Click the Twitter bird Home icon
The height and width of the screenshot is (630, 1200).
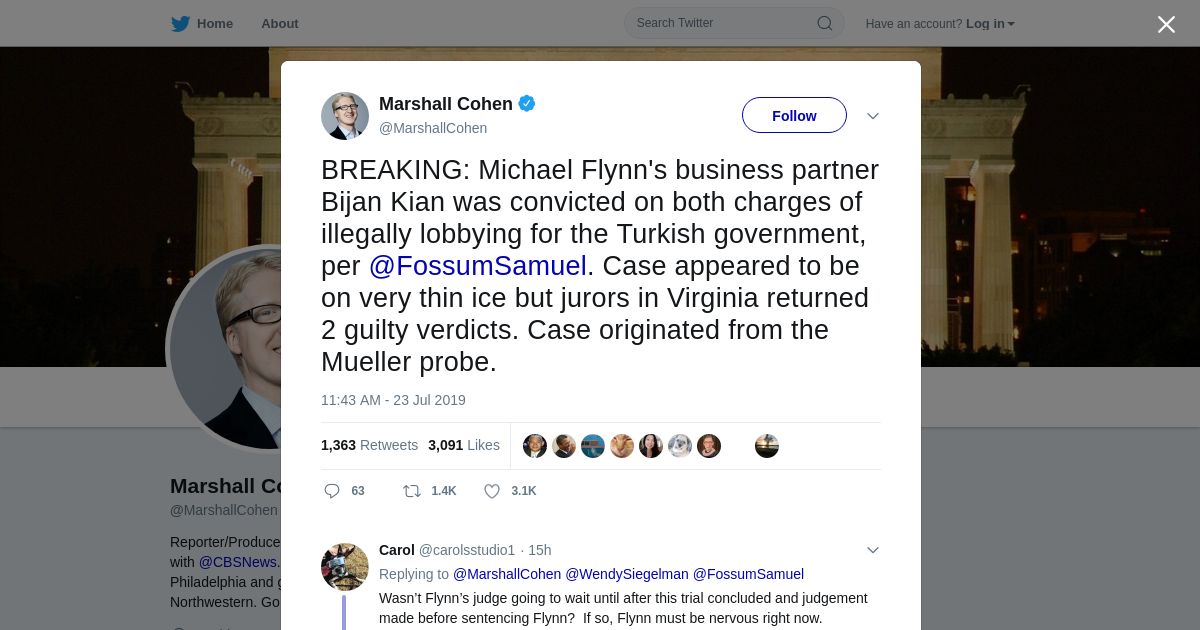tap(180, 24)
